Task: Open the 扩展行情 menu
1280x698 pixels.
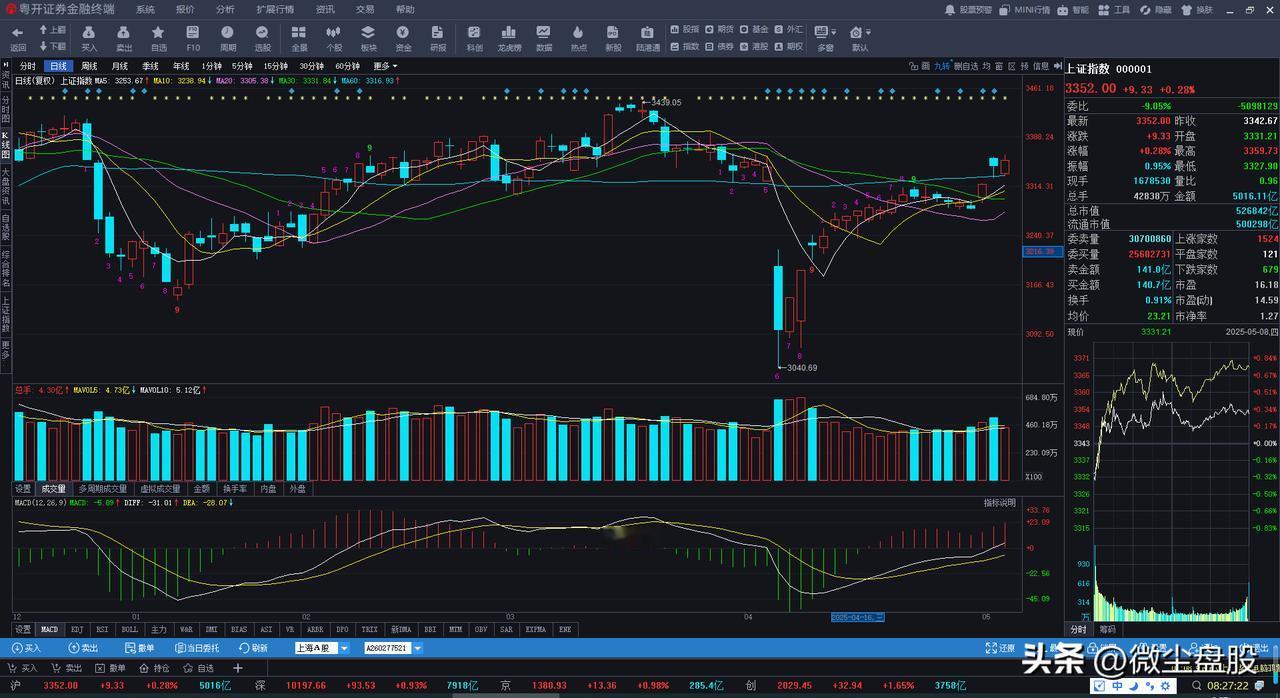Action: point(275,9)
